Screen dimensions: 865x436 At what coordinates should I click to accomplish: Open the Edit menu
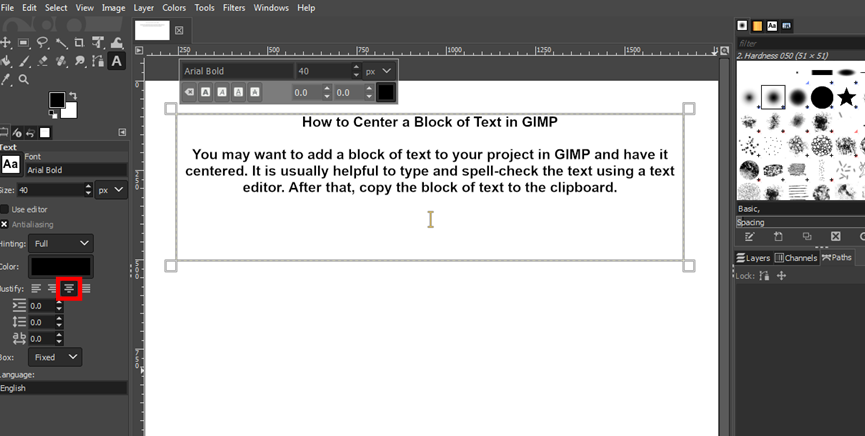[29, 8]
